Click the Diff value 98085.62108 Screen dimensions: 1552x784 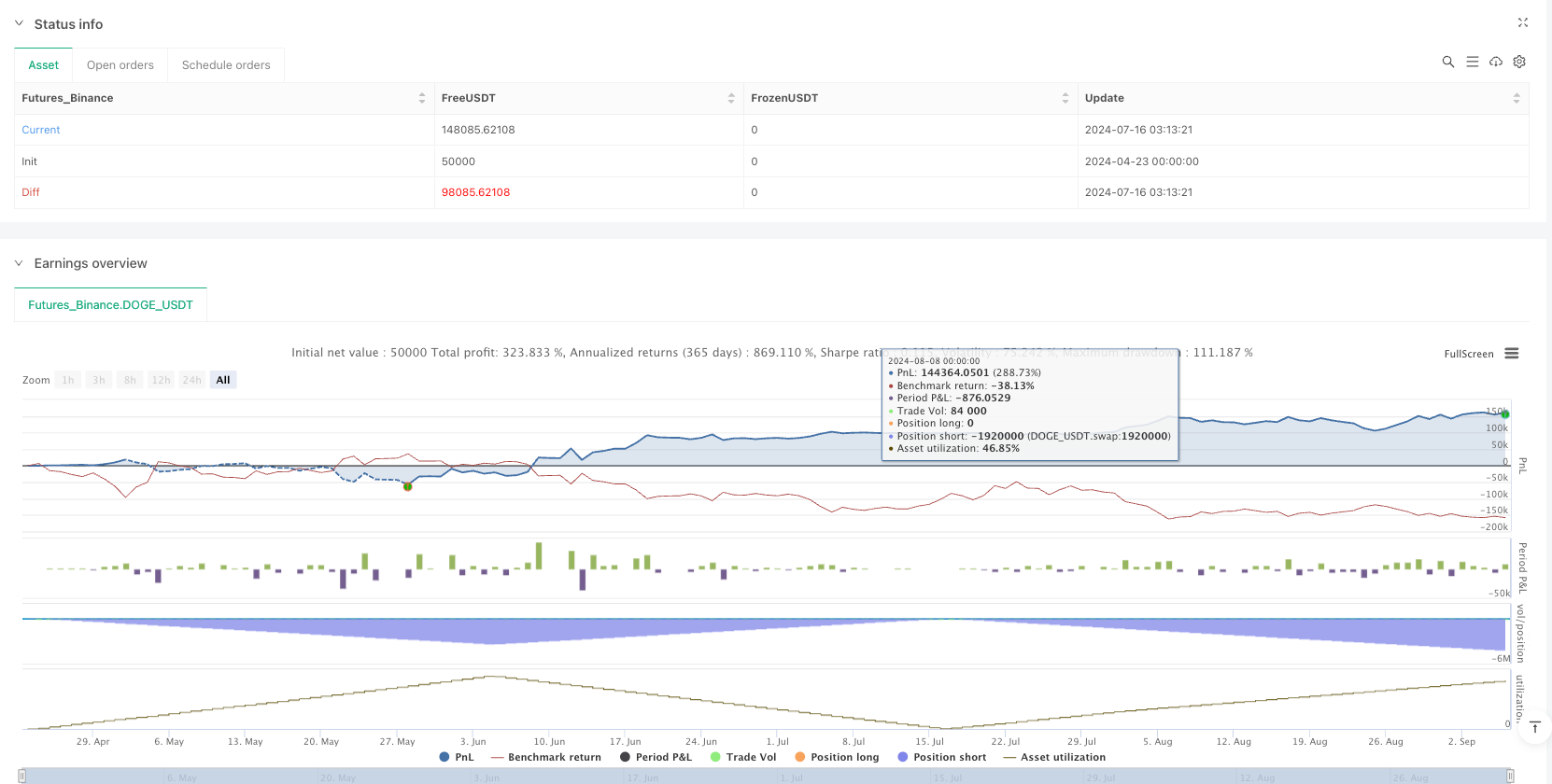(x=475, y=192)
